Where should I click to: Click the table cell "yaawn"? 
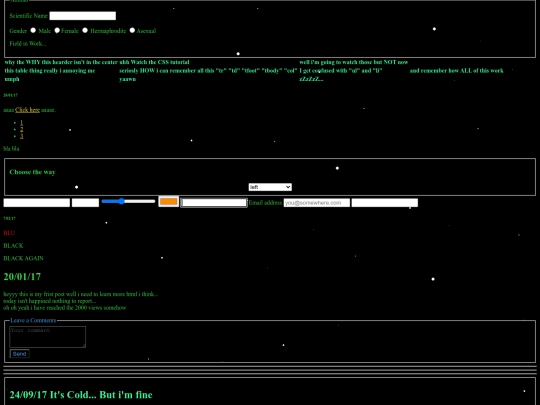(x=128, y=79)
